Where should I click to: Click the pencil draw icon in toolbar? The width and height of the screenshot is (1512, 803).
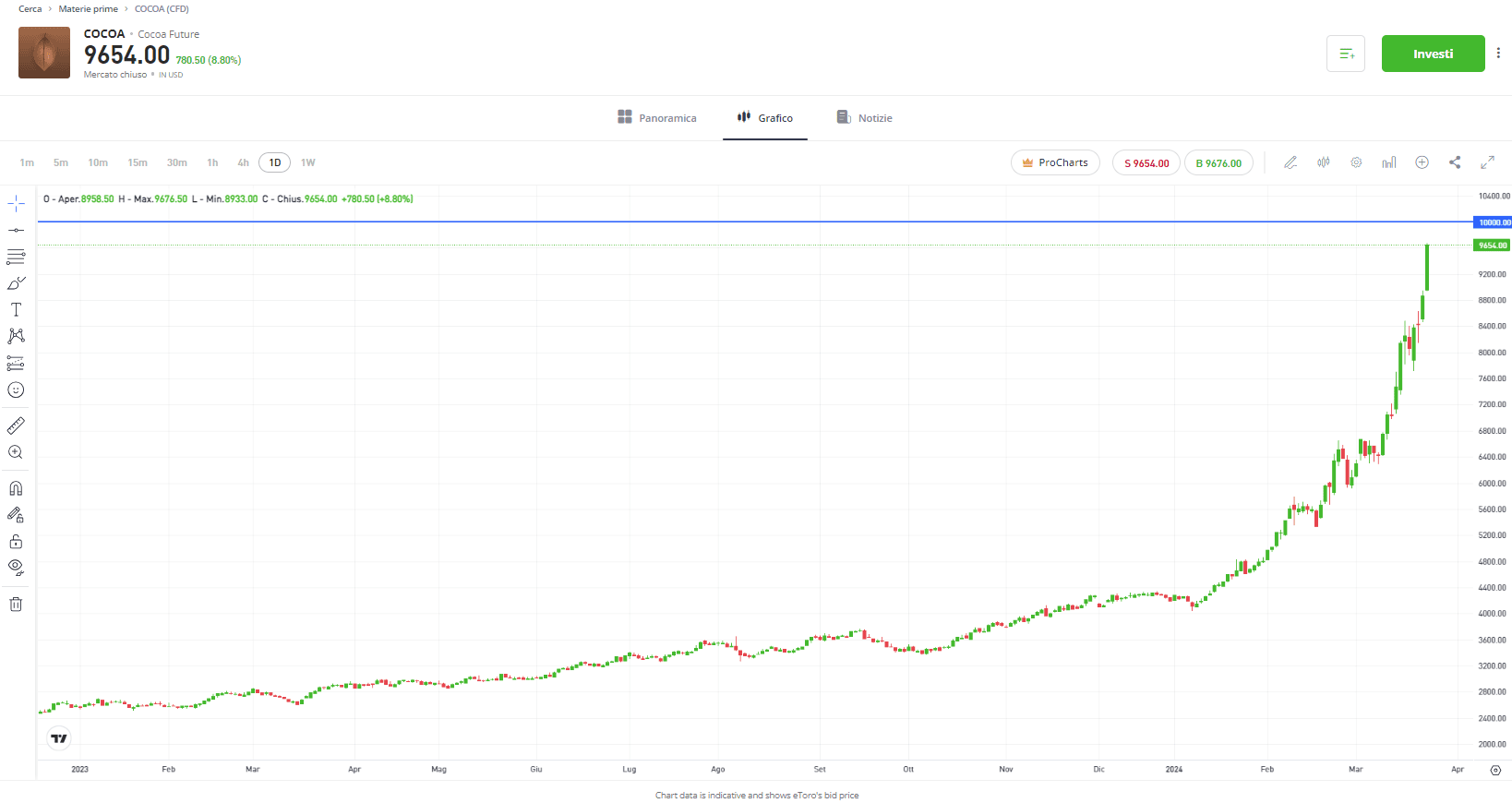(1290, 162)
